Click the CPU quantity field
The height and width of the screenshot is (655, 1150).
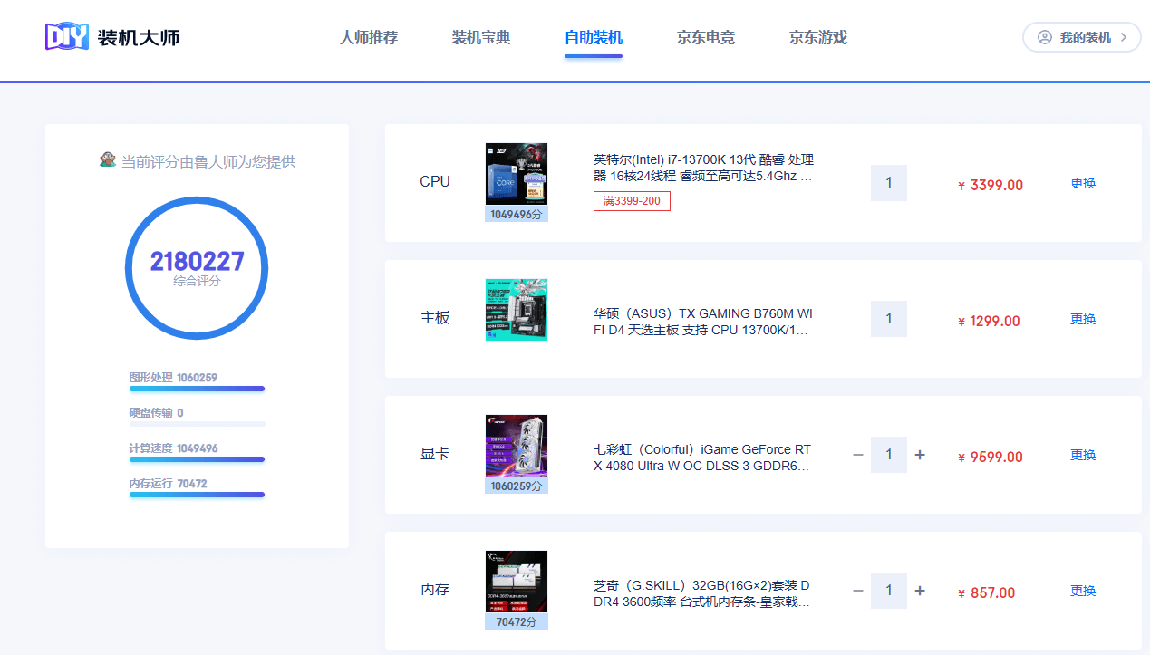point(889,183)
